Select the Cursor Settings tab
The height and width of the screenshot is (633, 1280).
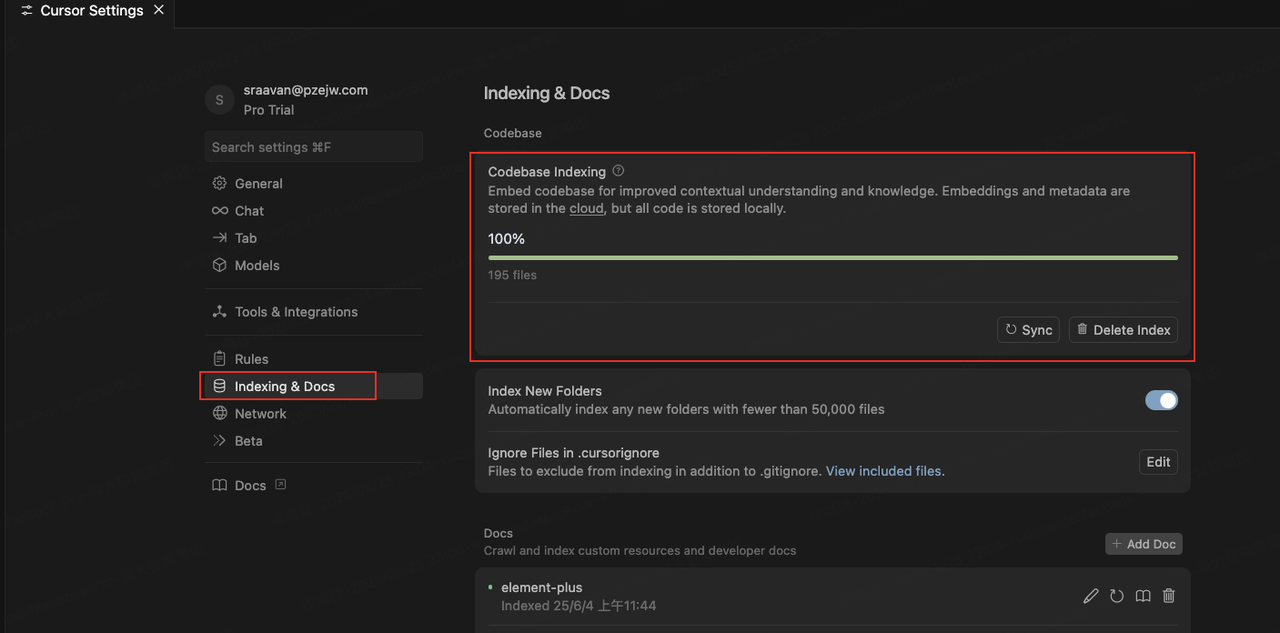[x=91, y=11]
